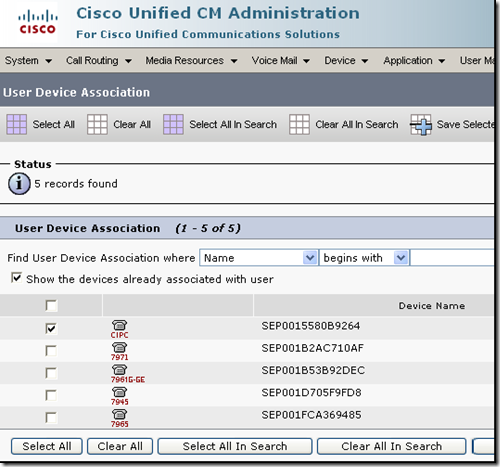The image size is (500, 467).
Task: Toggle the header select-all checkbox in the table
Action: (x=51, y=306)
